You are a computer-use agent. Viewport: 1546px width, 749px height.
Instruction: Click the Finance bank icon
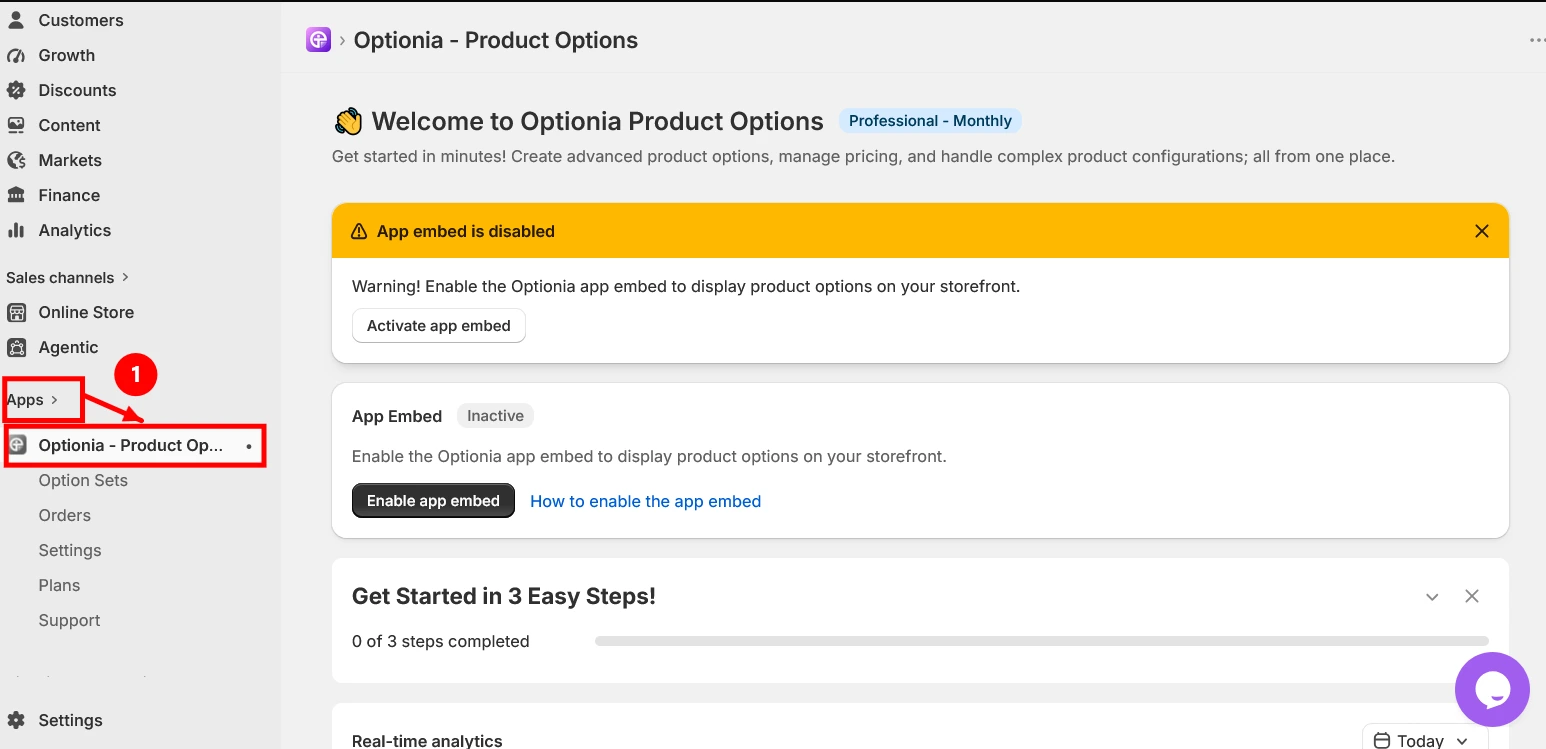point(16,195)
